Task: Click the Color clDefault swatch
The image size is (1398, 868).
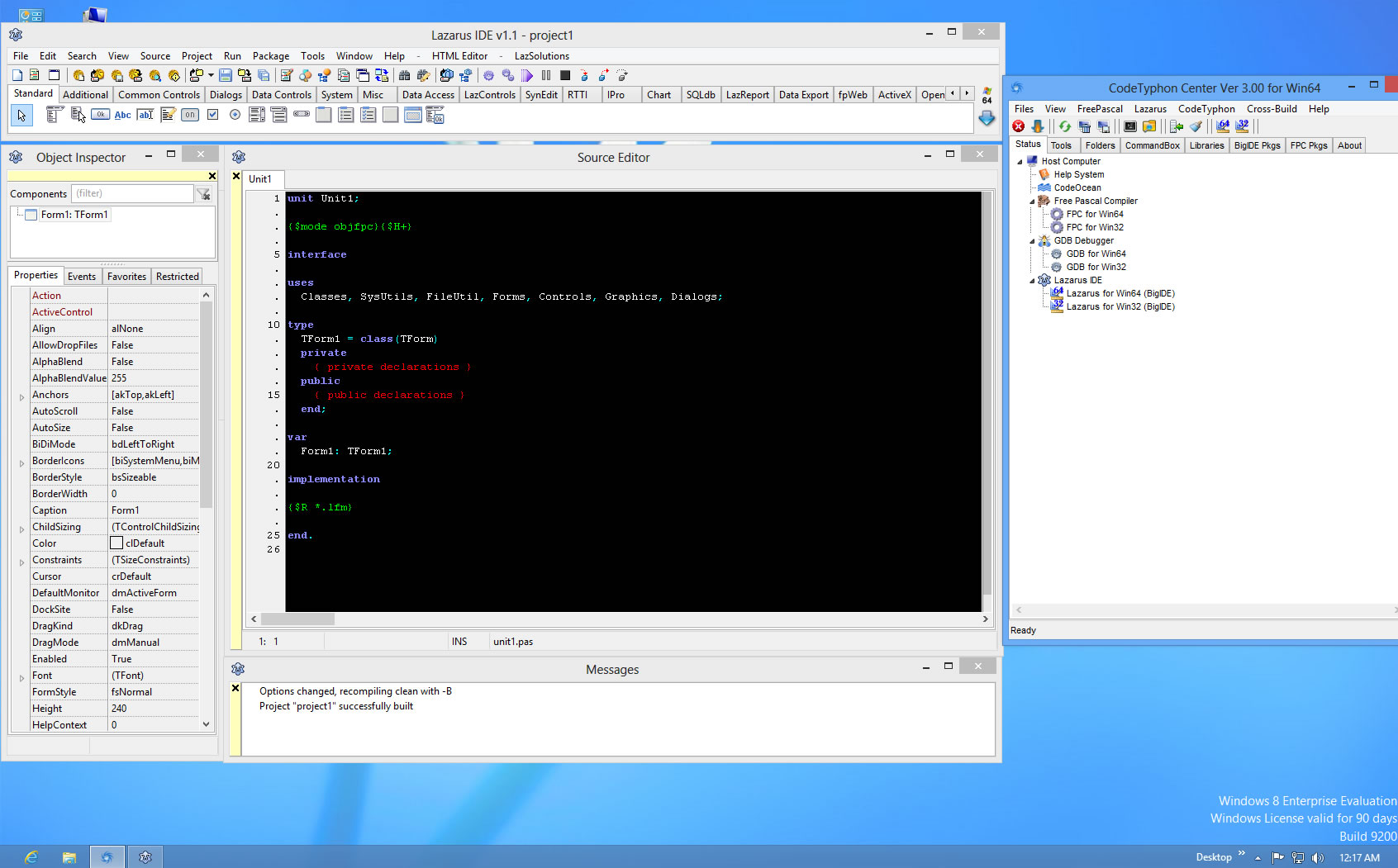Action: click(x=116, y=543)
